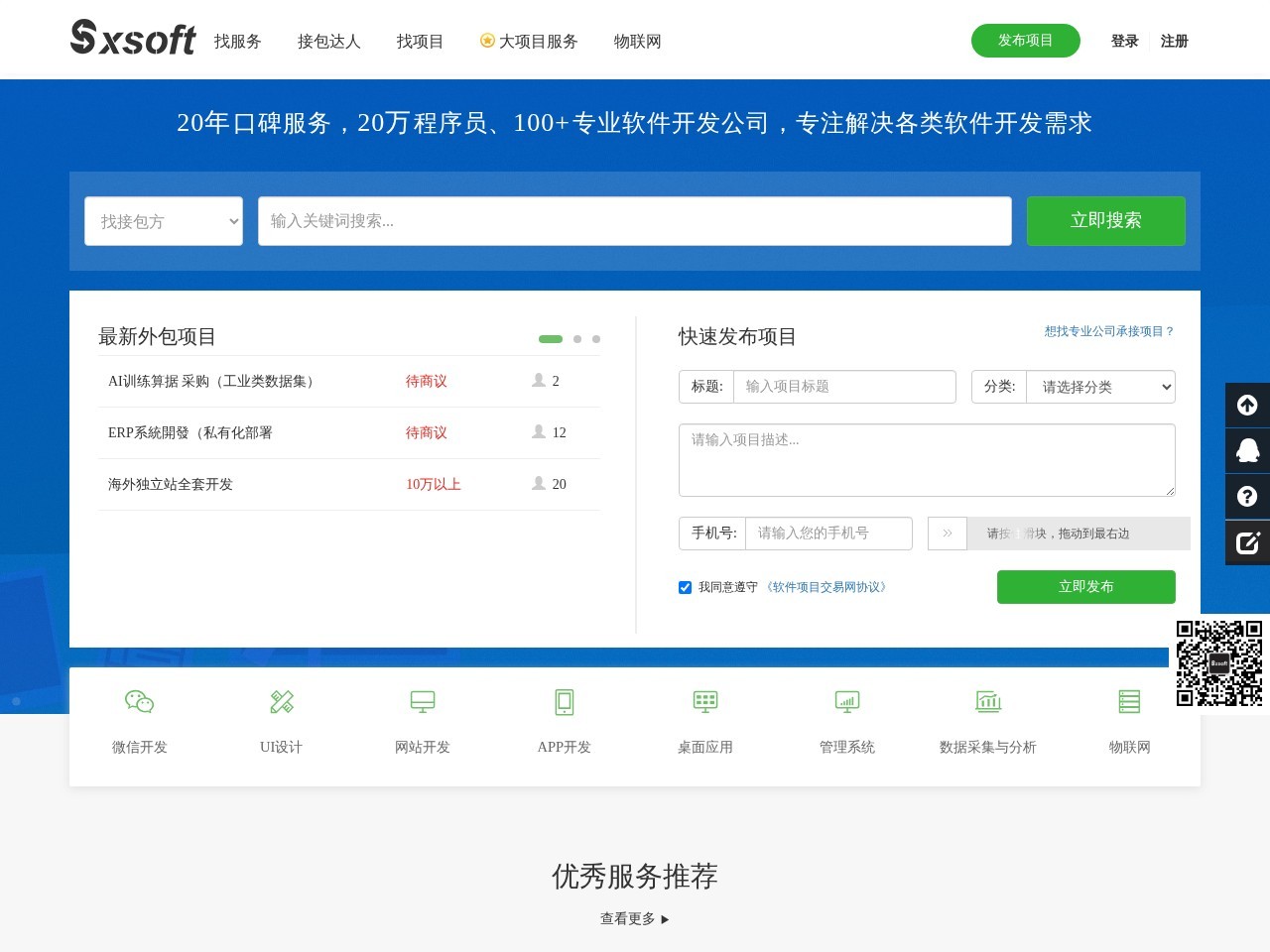Open the QQ penguin contact icon
Image resolution: width=1270 pixels, height=952 pixels.
point(1247,450)
